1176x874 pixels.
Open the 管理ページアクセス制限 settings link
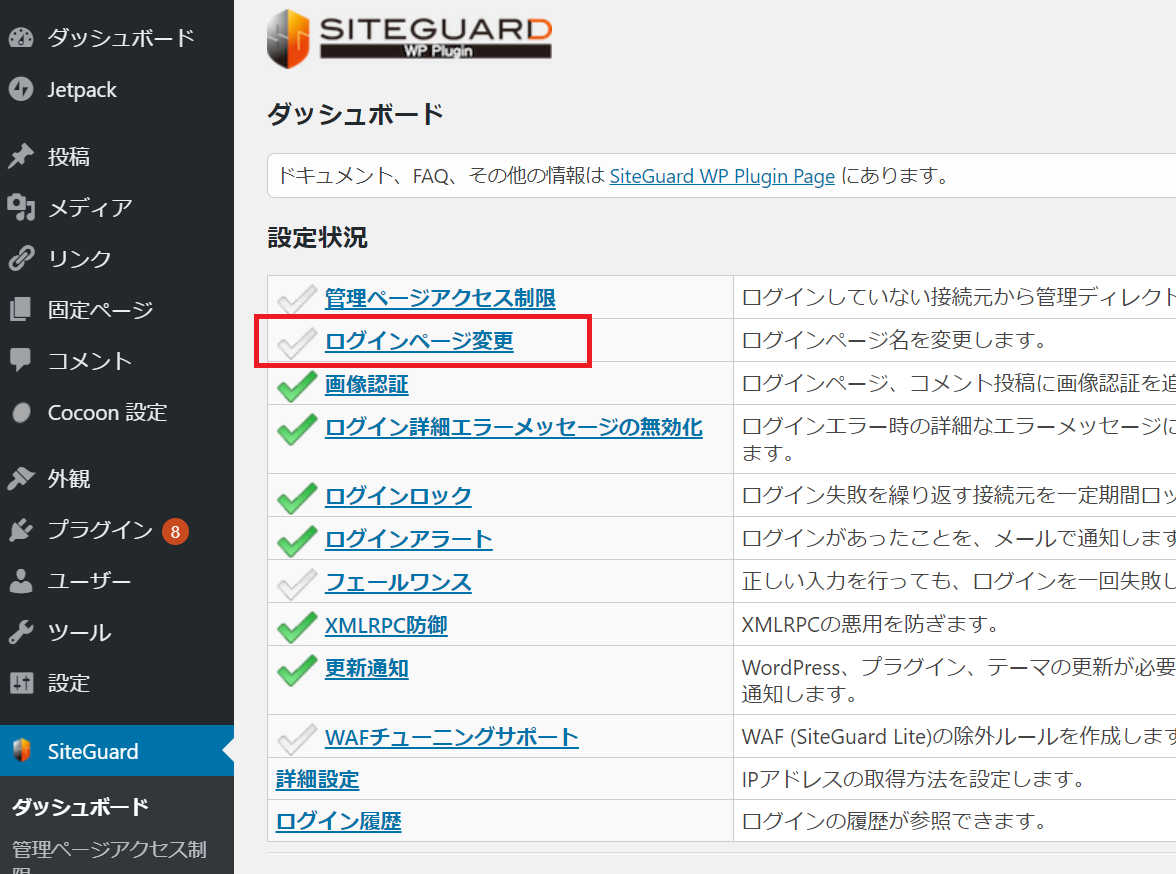click(x=440, y=298)
